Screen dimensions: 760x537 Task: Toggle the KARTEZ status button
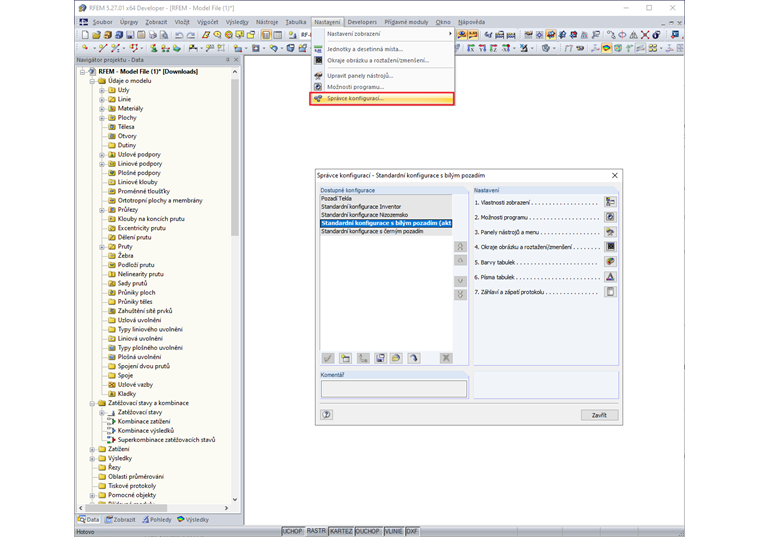tap(341, 531)
